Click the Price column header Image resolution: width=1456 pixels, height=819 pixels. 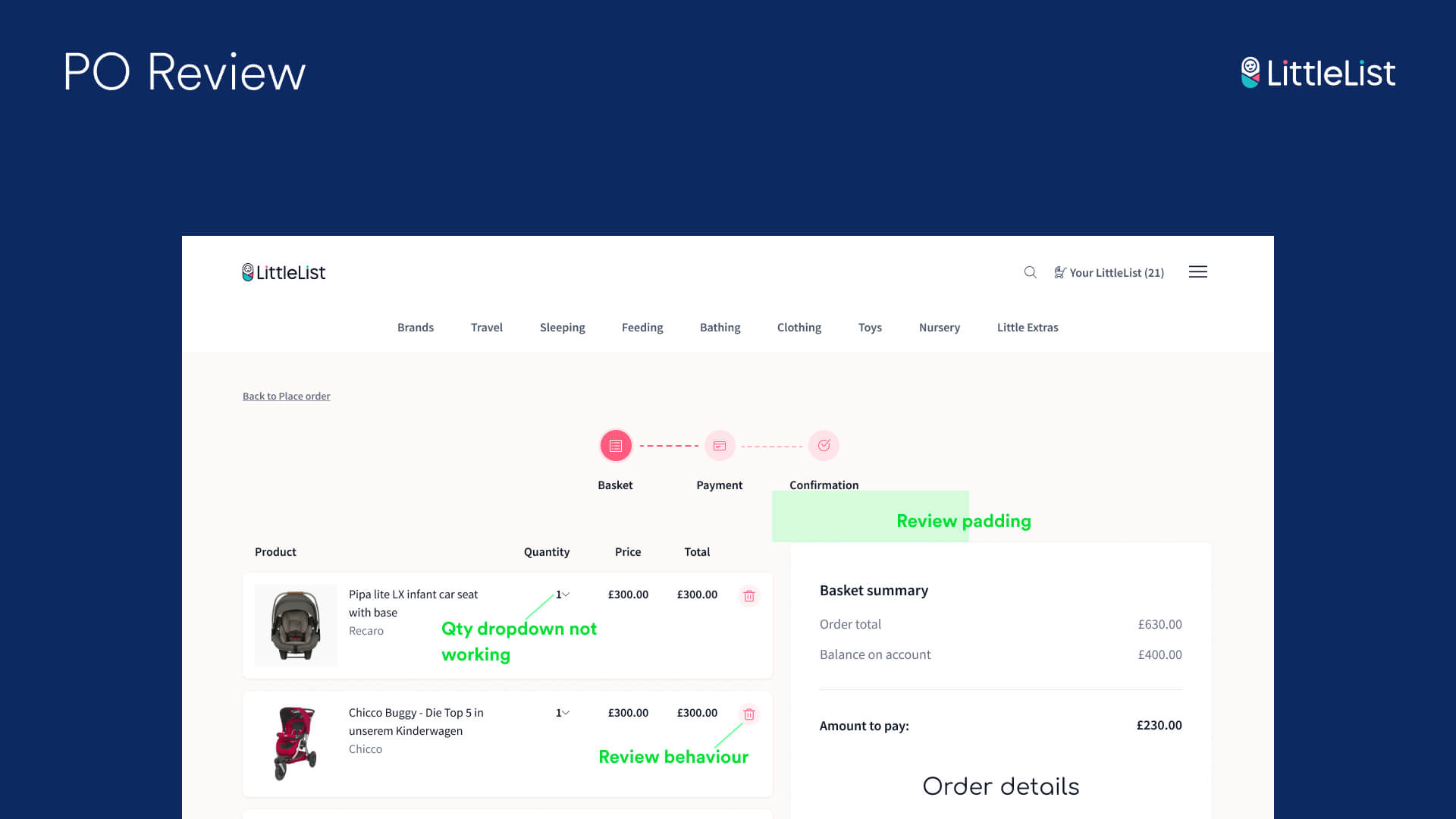click(628, 552)
